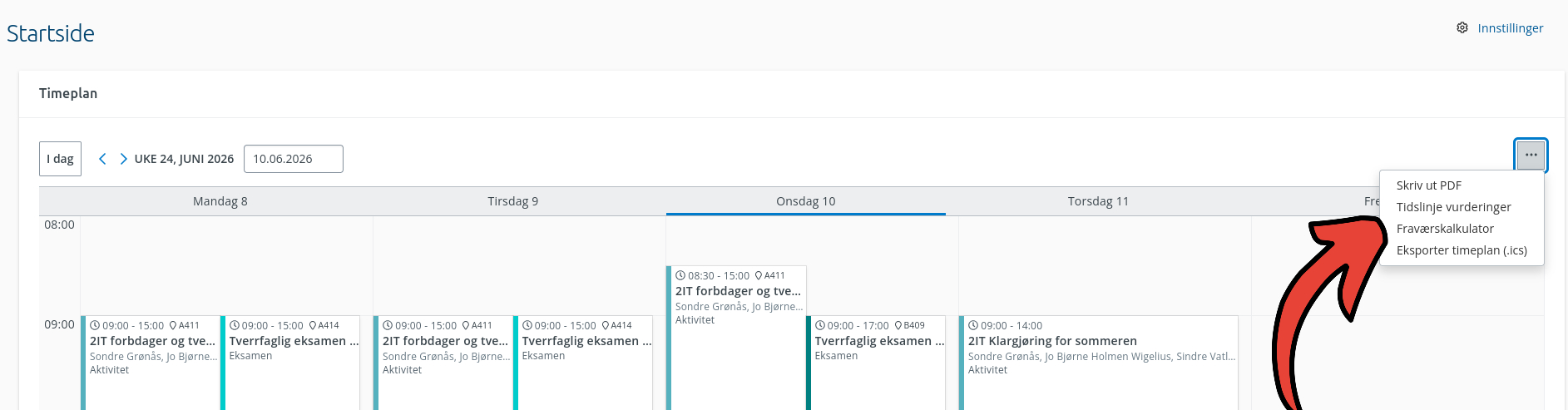1568x410 pixels.
Task: Click the clock icon at 08:30 - 15:00
Action: click(x=680, y=275)
